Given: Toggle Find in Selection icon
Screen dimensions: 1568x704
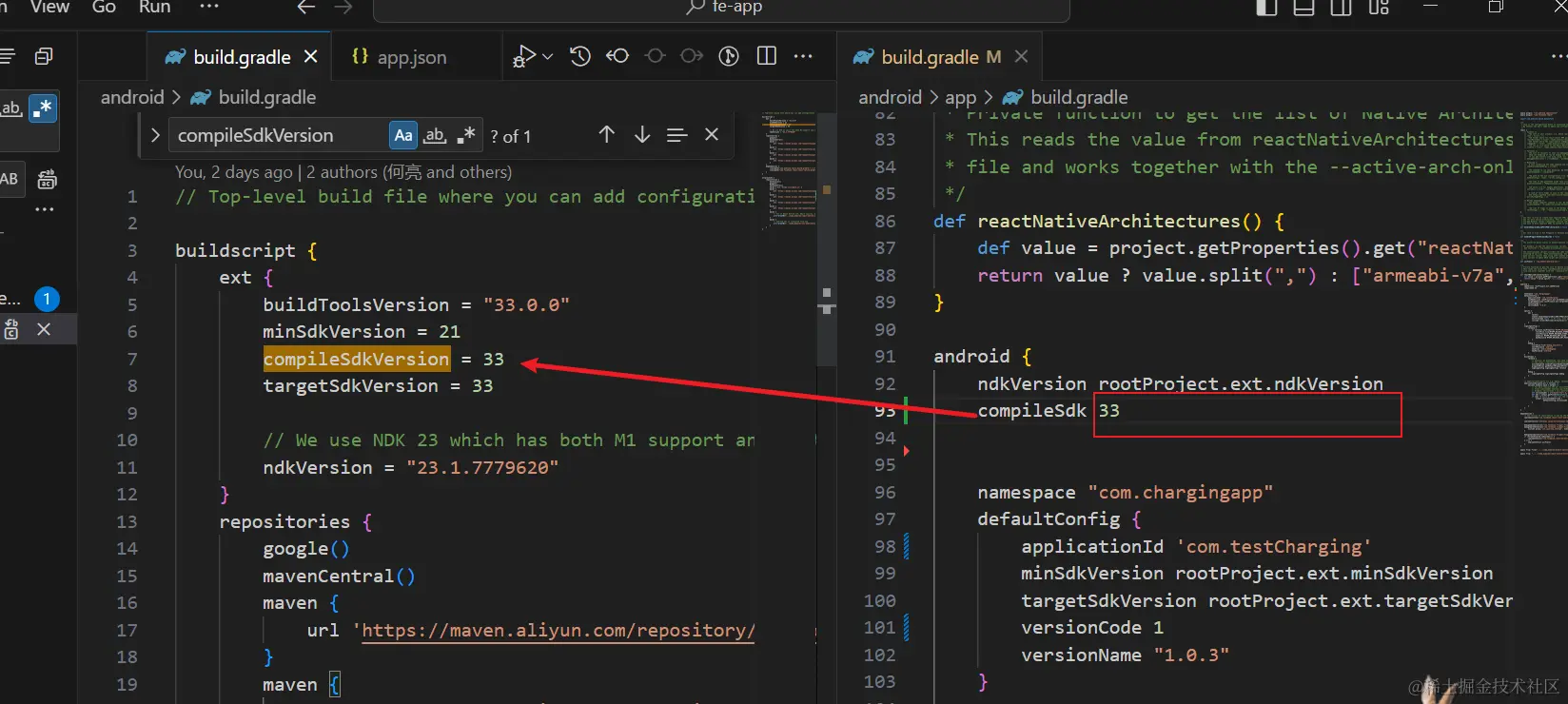Looking at the screenshot, I should (x=676, y=135).
